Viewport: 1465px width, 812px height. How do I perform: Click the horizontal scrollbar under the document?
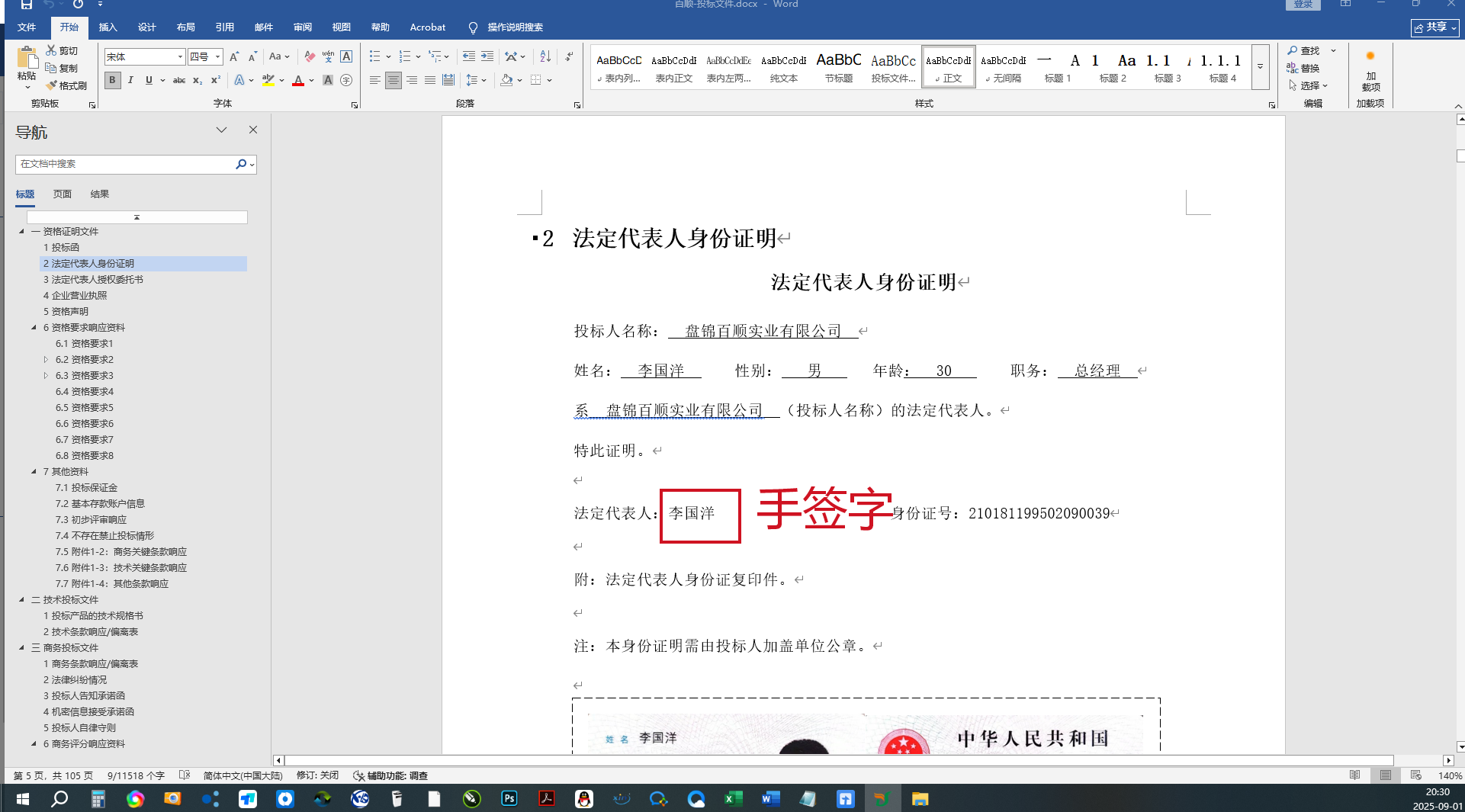(x=839, y=760)
